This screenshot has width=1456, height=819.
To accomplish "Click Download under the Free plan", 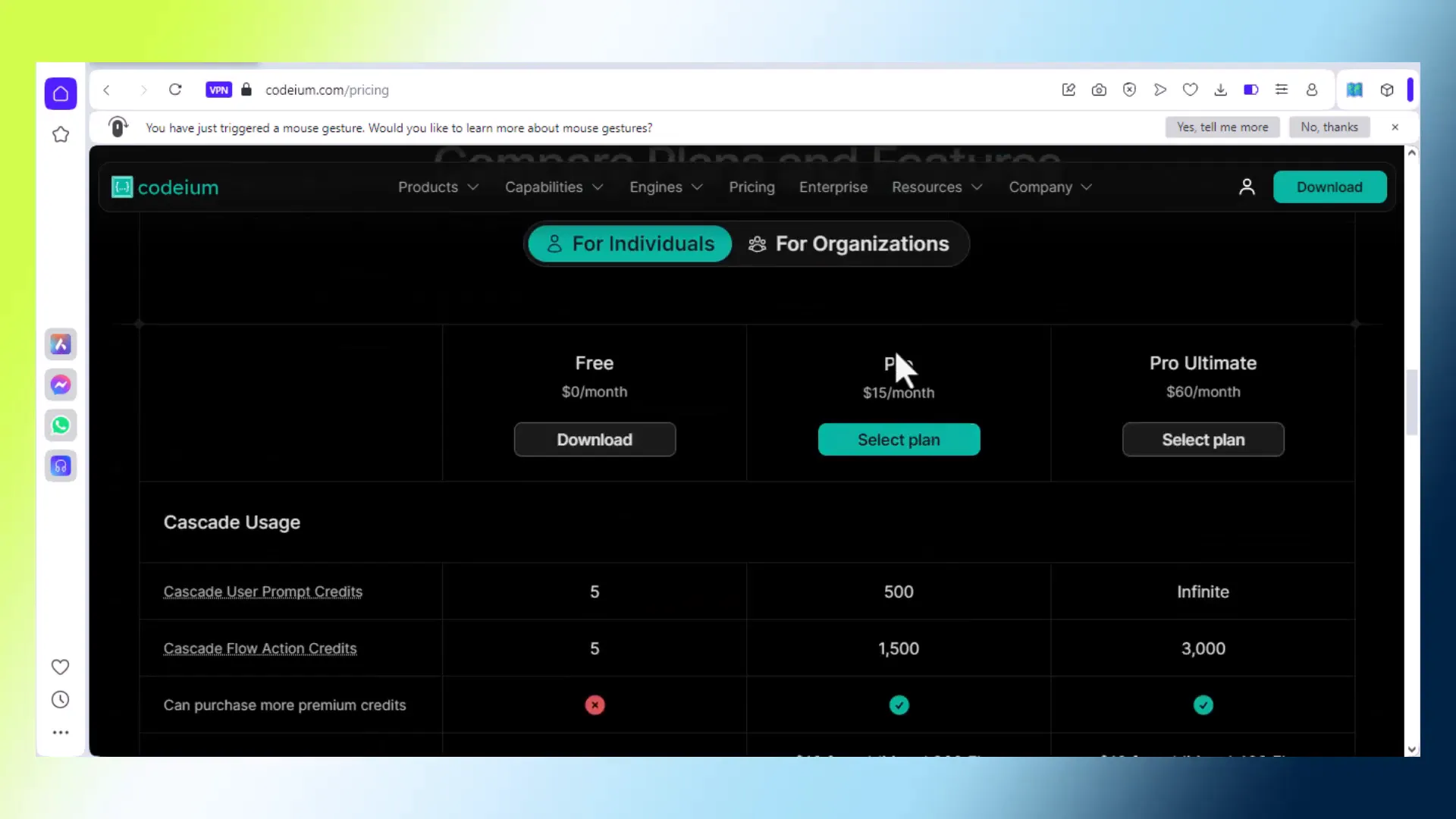I will [x=595, y=440].
